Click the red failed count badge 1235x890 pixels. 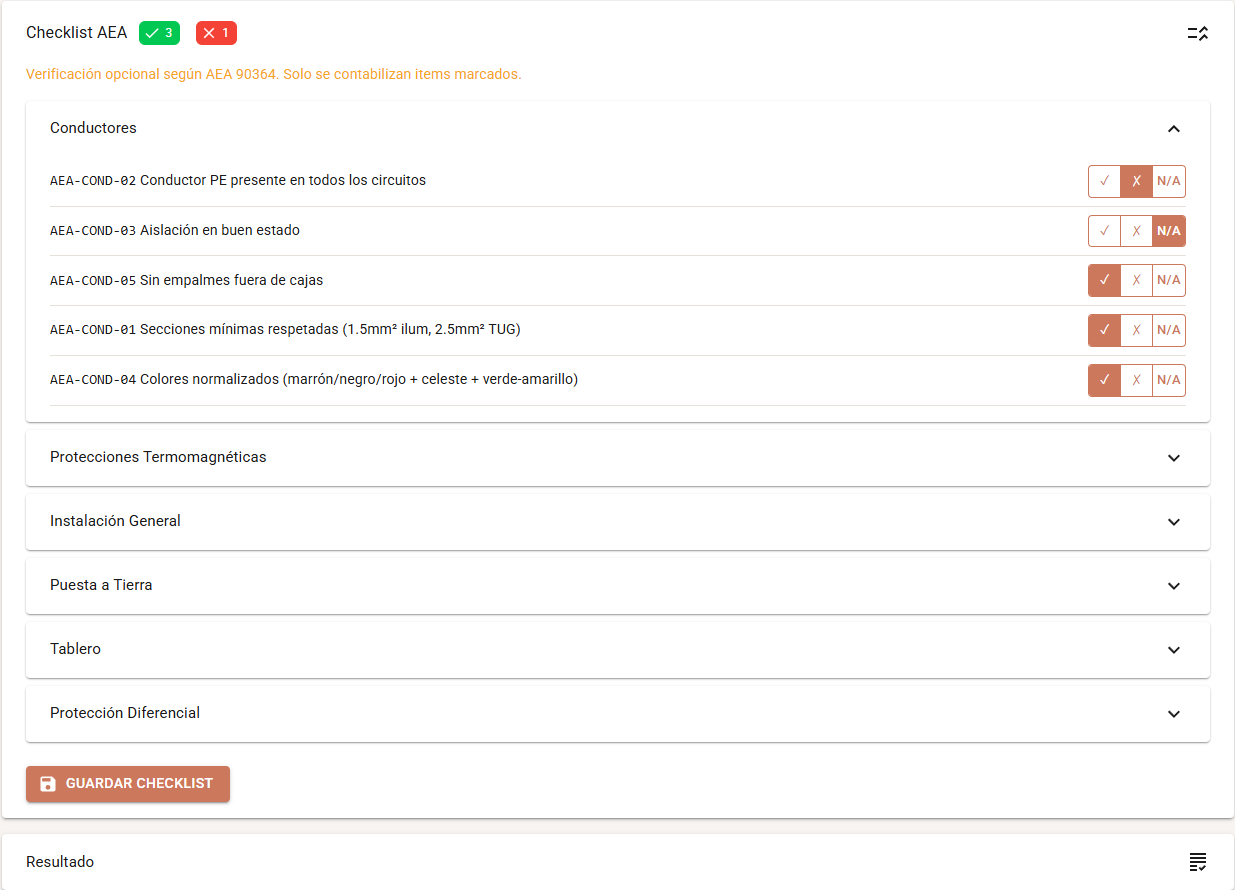click(x=216, y=33)
